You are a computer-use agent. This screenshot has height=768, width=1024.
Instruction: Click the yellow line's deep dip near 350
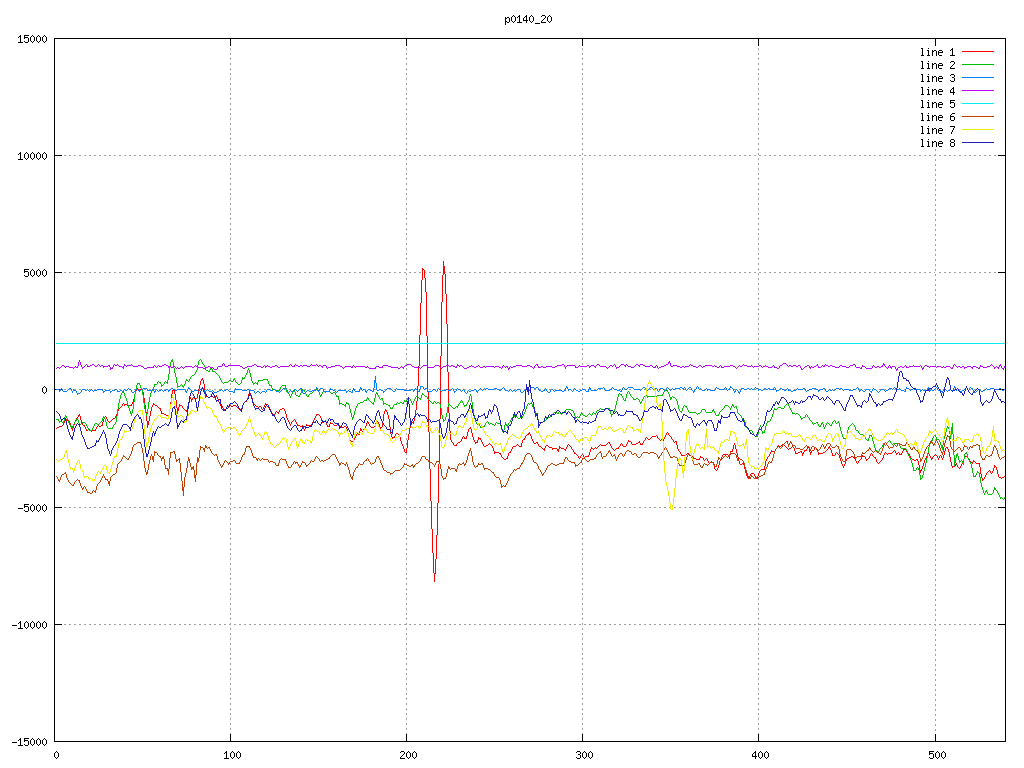click(671, 509)
